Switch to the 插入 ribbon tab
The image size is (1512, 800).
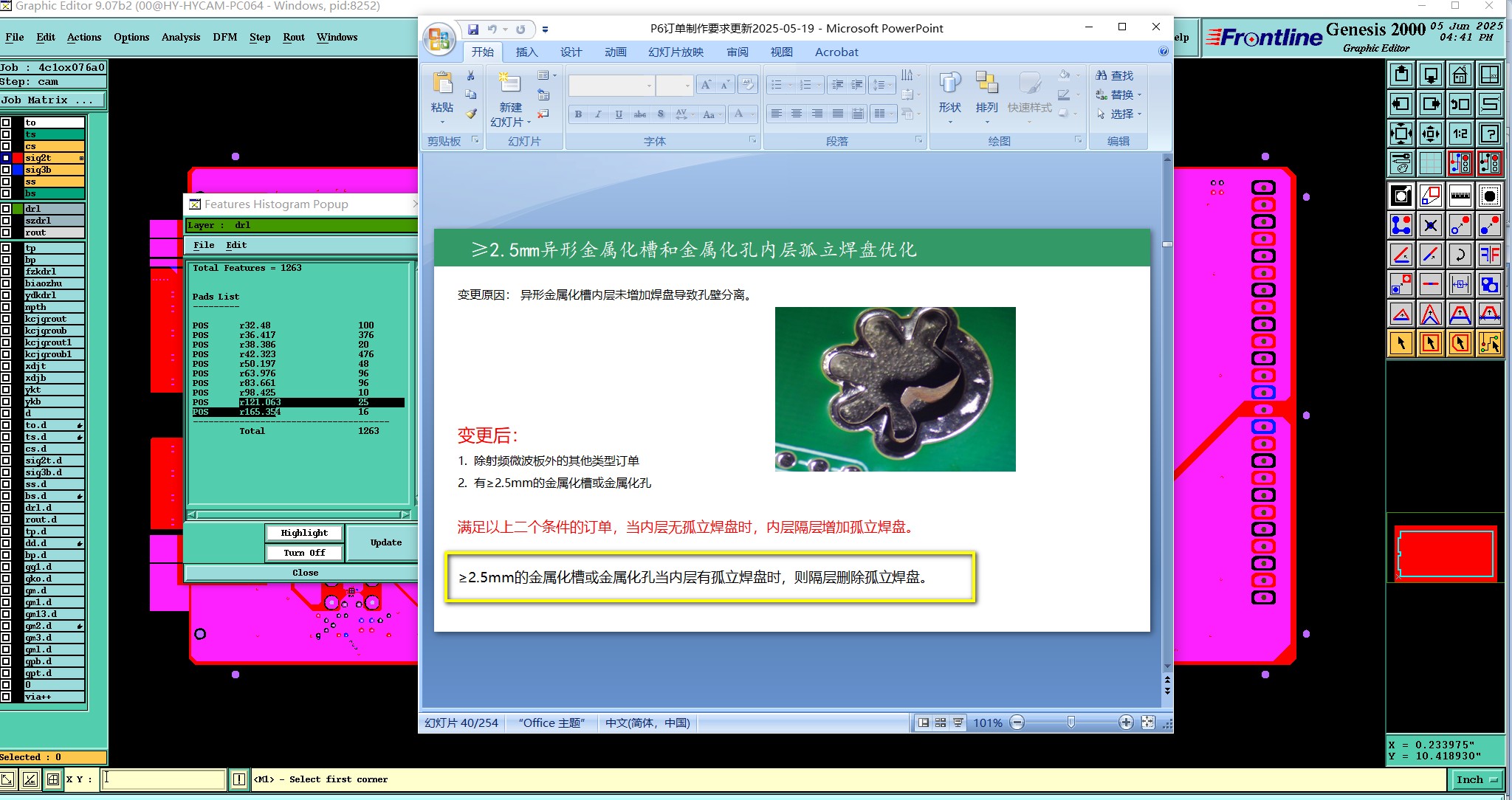click(526, 52)
